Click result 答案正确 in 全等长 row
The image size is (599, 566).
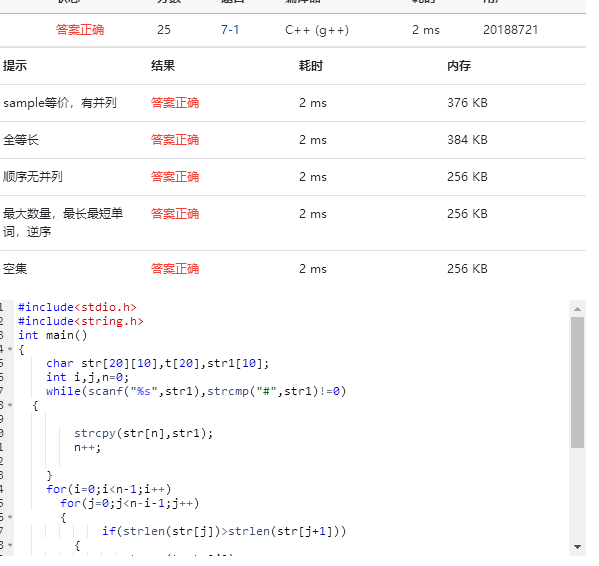point(175,140)
